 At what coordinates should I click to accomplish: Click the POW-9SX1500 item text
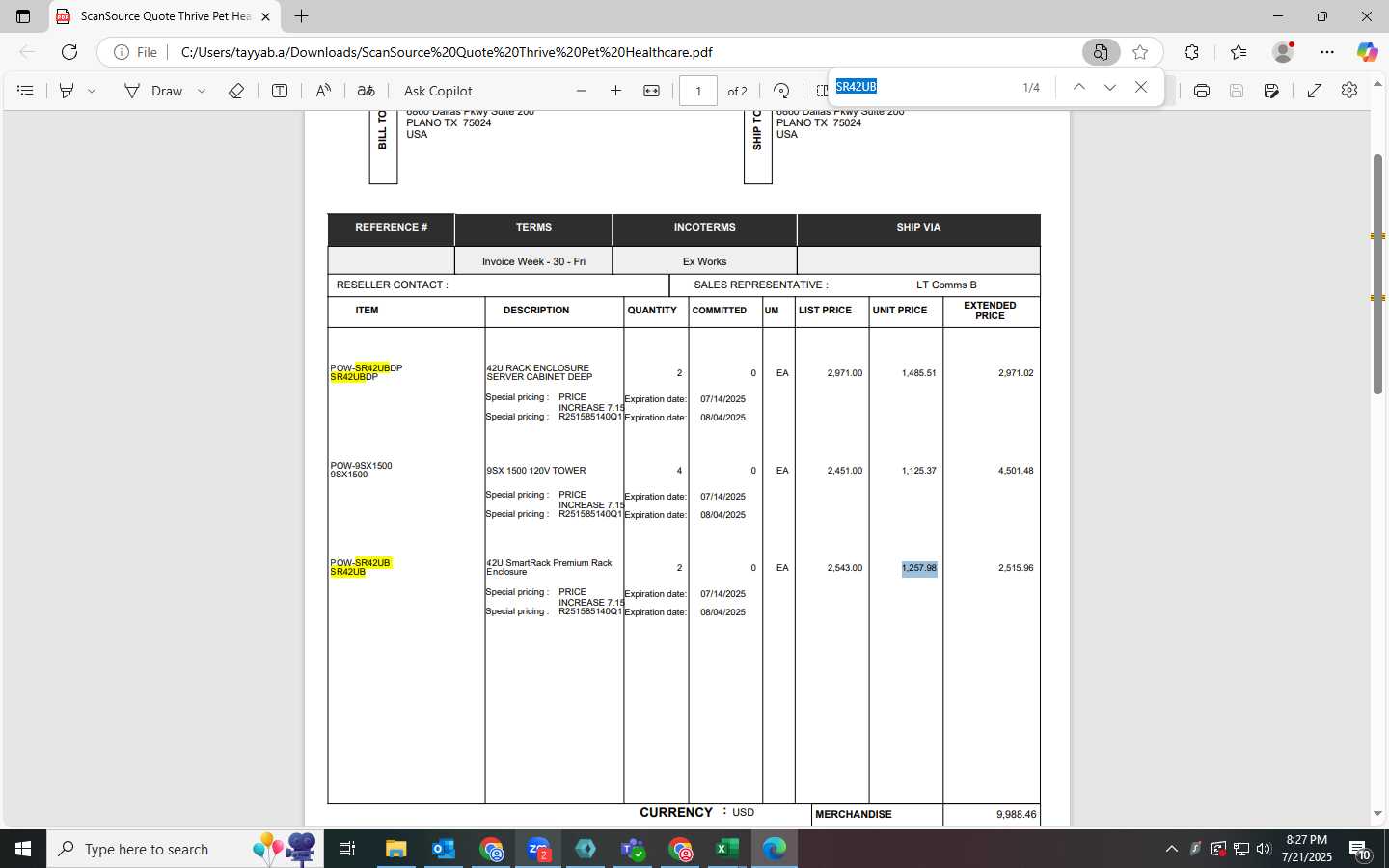pyautogui.click(x=361, y=466)
